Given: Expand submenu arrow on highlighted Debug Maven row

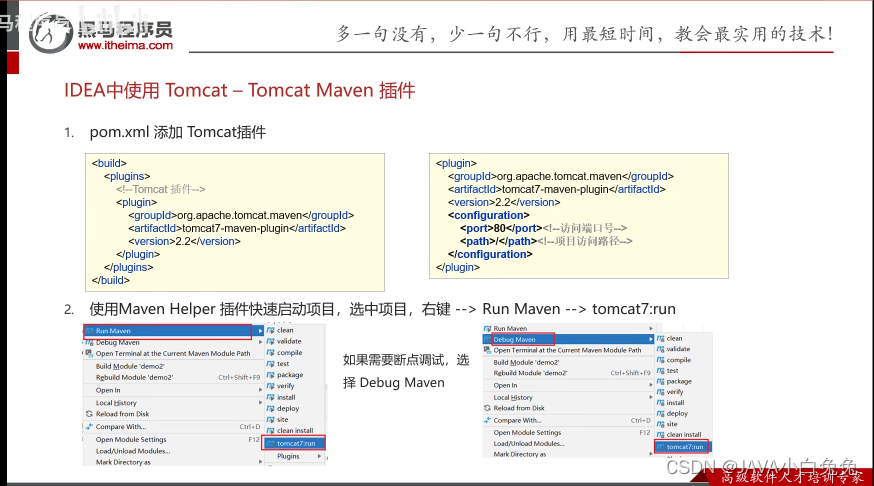Looking at the screenshot, I should pyautogui.click(x=650, y=339).
